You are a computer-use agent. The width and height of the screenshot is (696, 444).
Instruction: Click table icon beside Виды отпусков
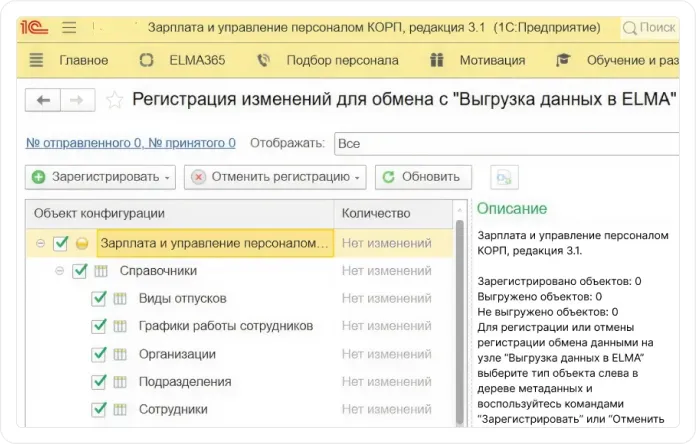tap(120, 298)
